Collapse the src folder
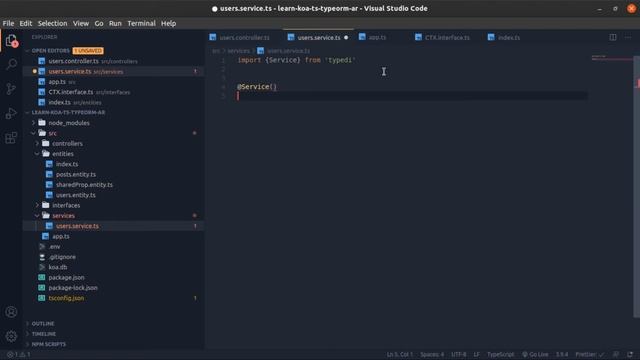Image resolution: width=640 pixels, height=360 pixels. coord(34,133)
